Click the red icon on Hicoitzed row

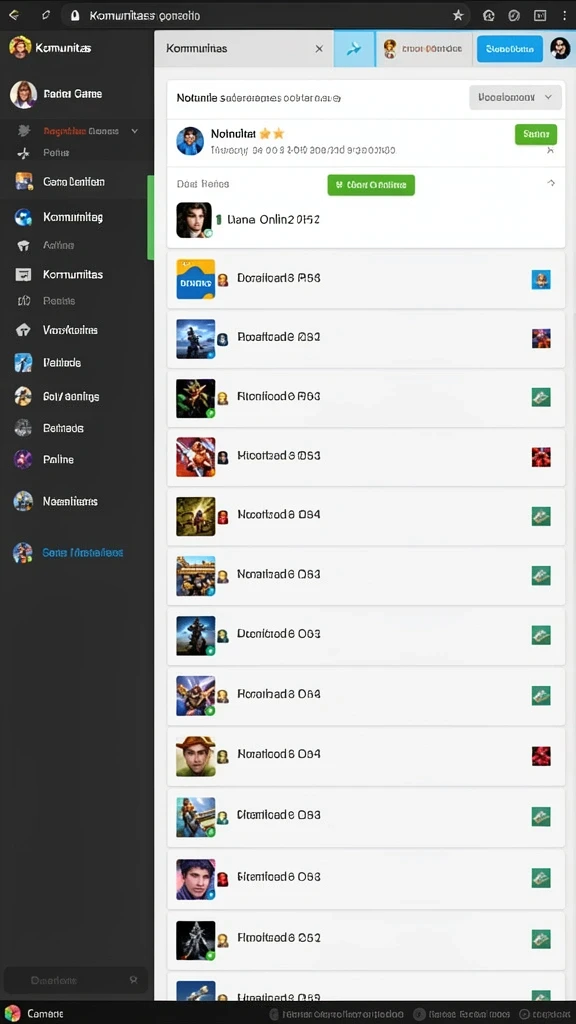point(541,456)
